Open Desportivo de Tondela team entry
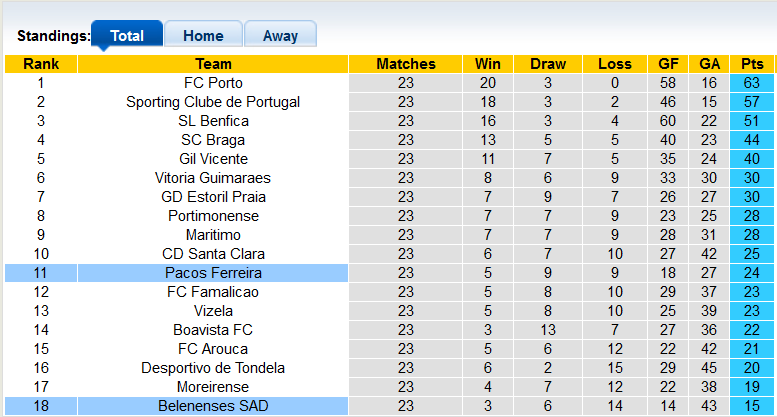The height and width of the screenshot is (417, 777). coord(213,368)
